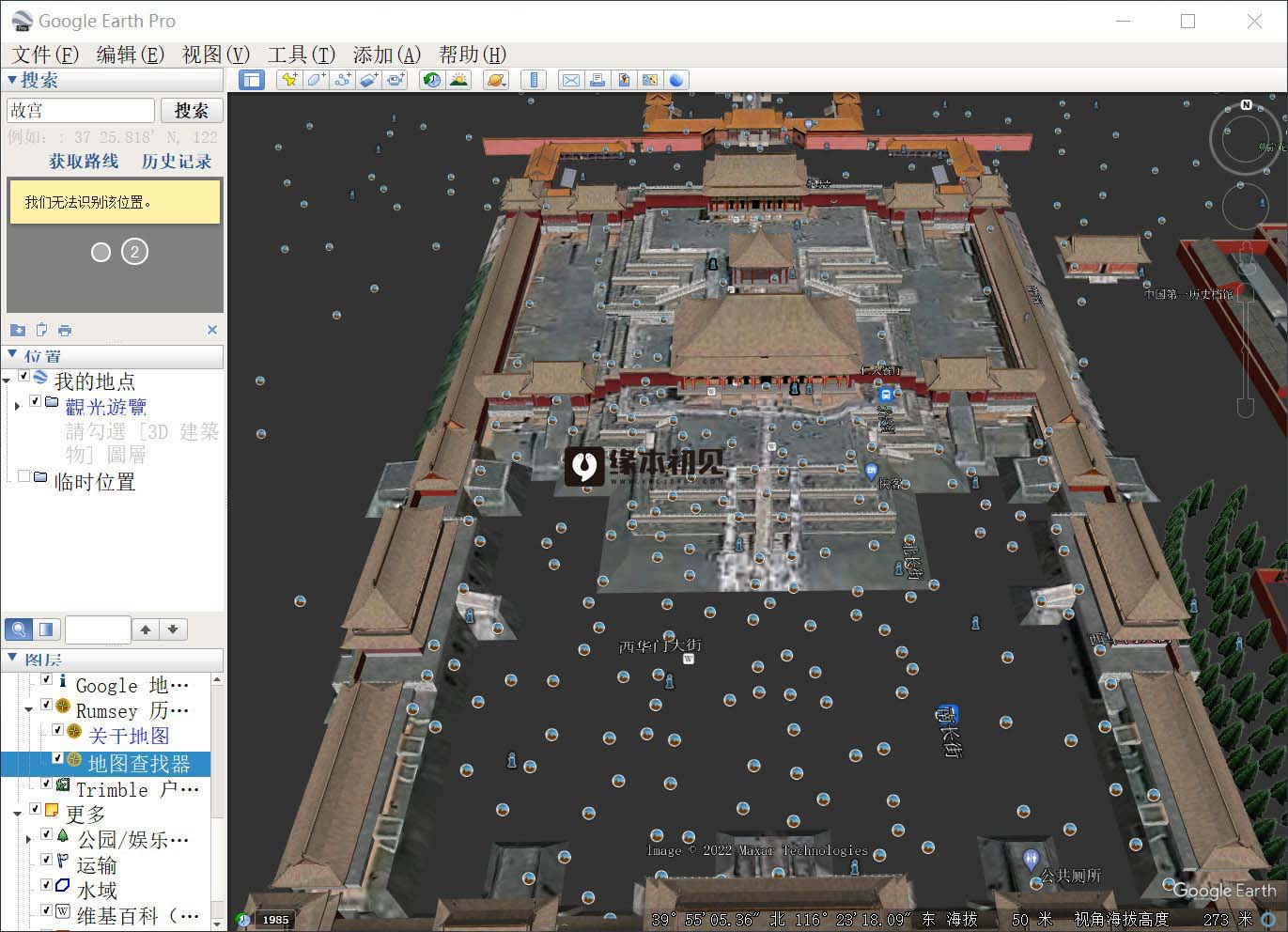Image resolution: width=1288 pixels, height=932 pixels.
Task: Click the places find text field
Action: 98,629
